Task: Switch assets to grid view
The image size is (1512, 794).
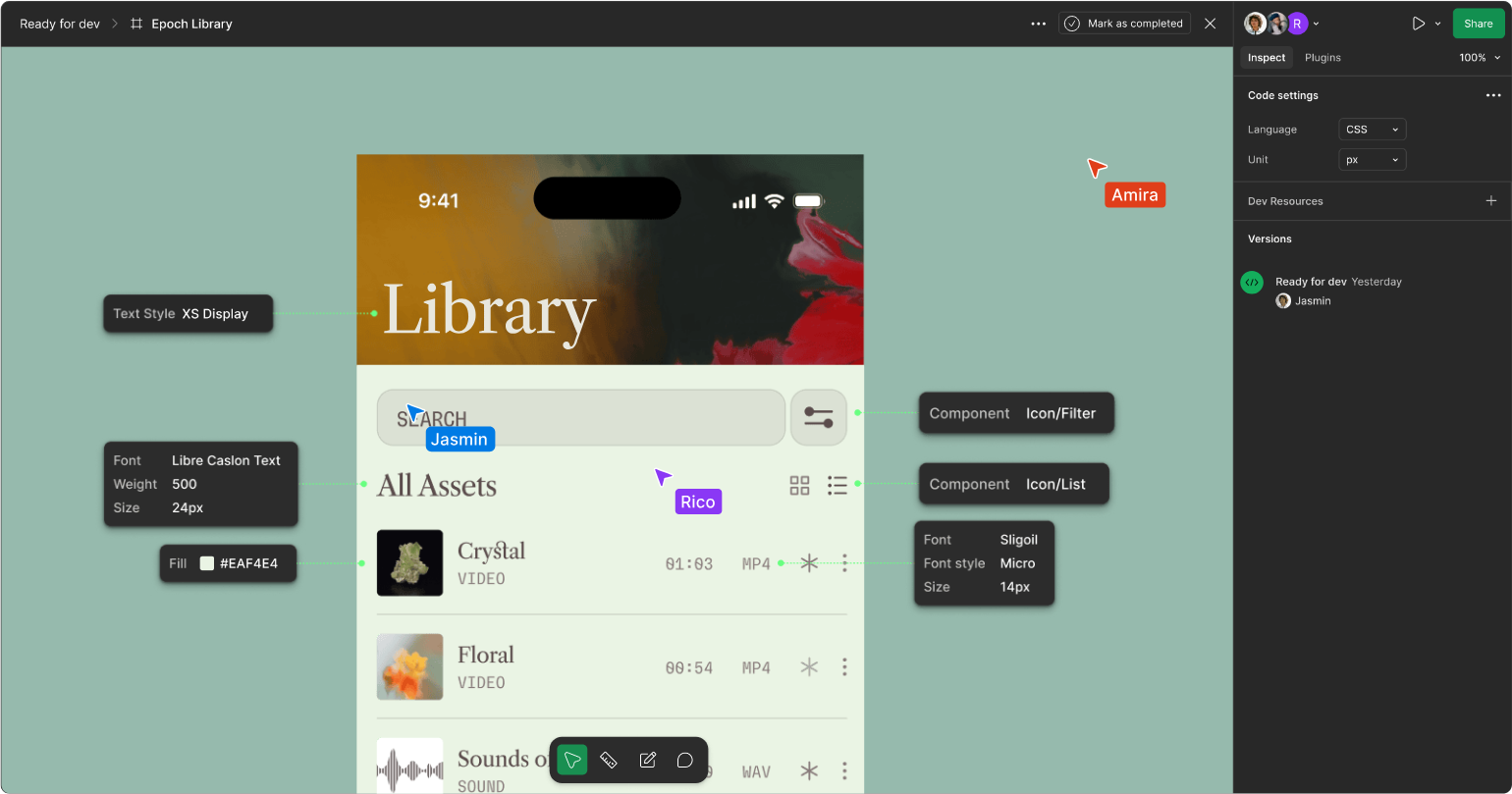Action: pyautogui.click(x=799, y=485)
